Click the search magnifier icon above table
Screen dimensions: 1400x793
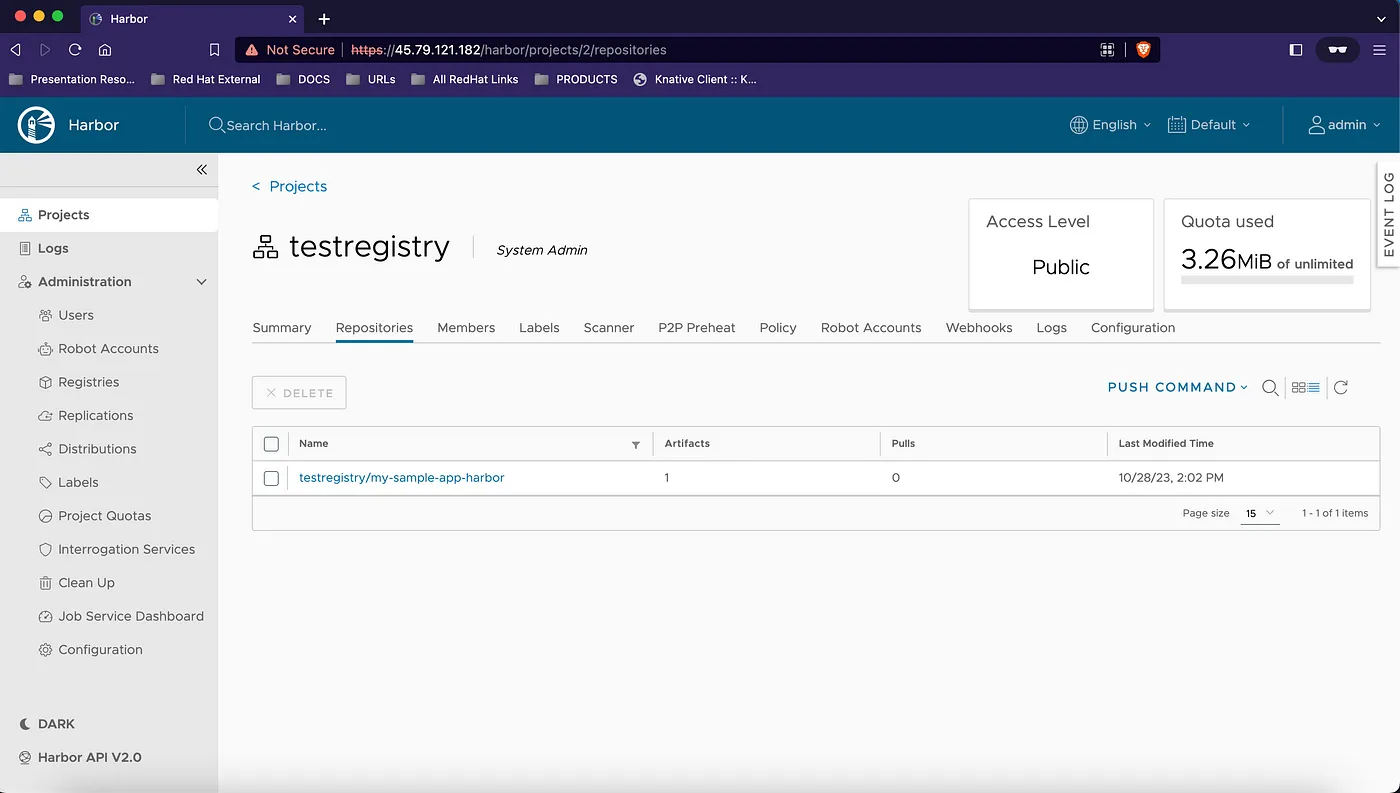1270,388
